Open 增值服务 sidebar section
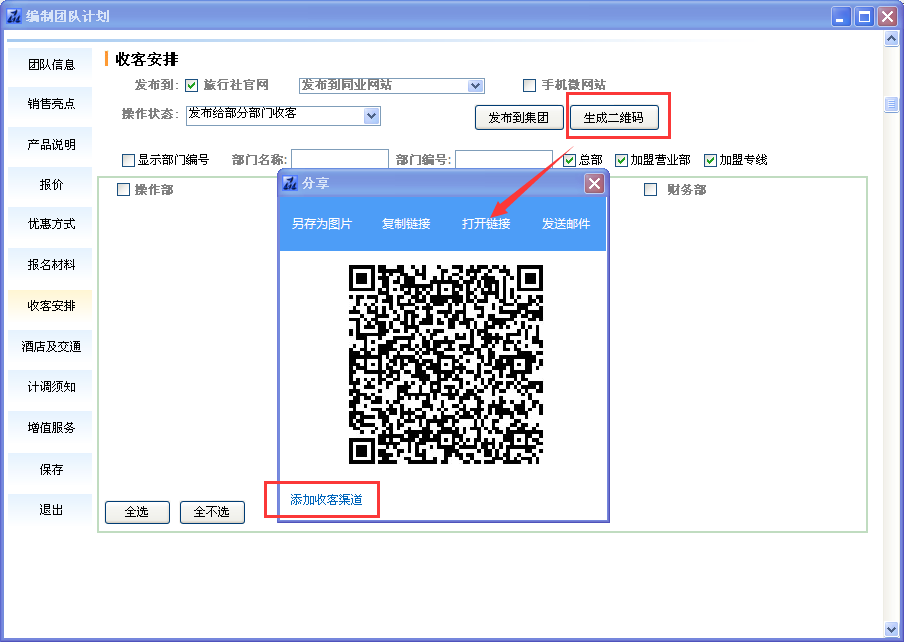Image resolution: width=904 pixels, height=642 pixels. (51, 428)
